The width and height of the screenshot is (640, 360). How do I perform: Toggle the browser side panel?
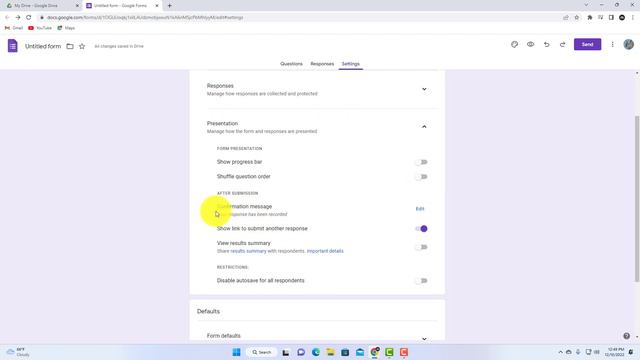pos(611,18)
